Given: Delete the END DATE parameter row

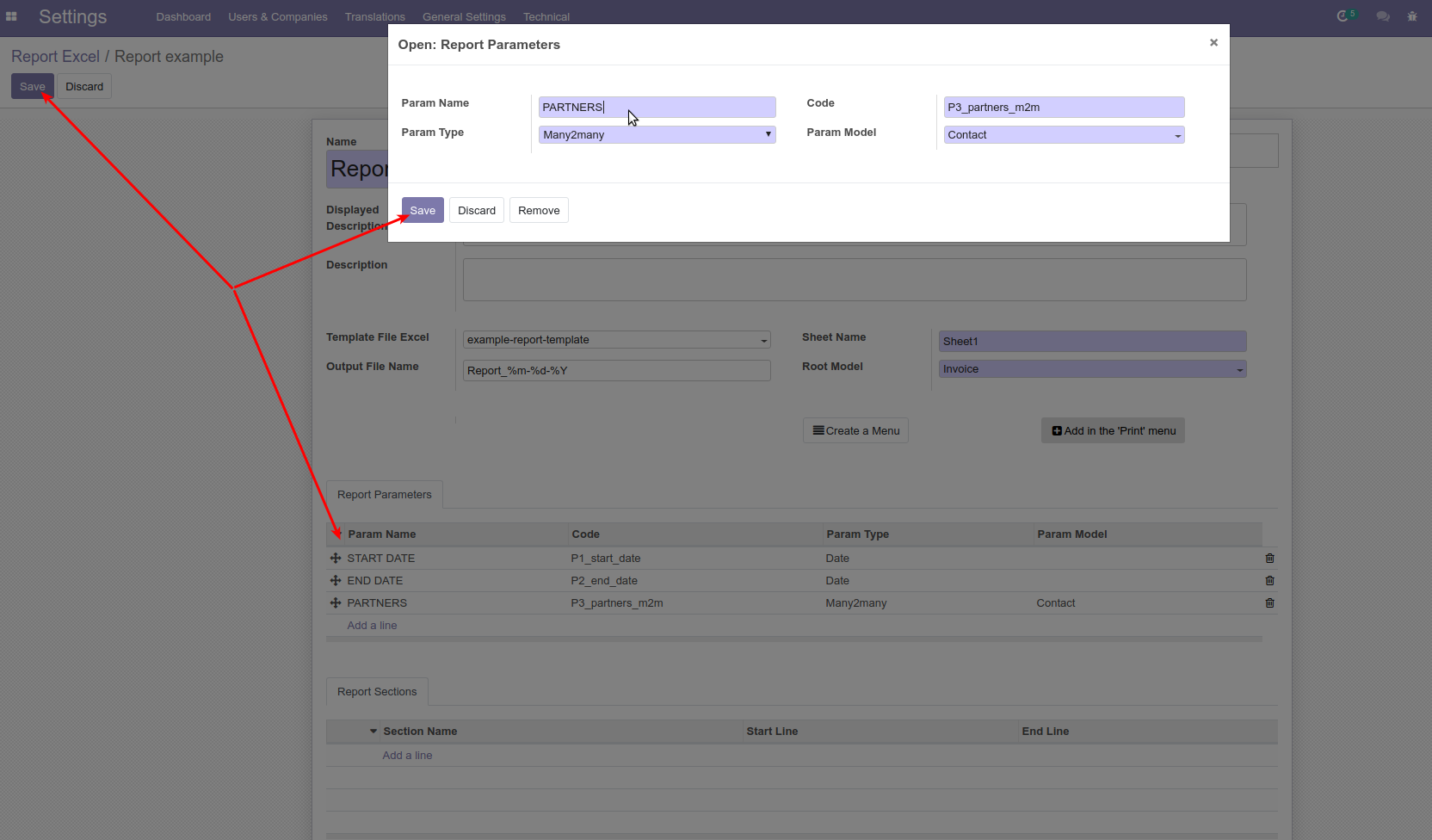Looking at the screenshot, I should [1269, 581].
